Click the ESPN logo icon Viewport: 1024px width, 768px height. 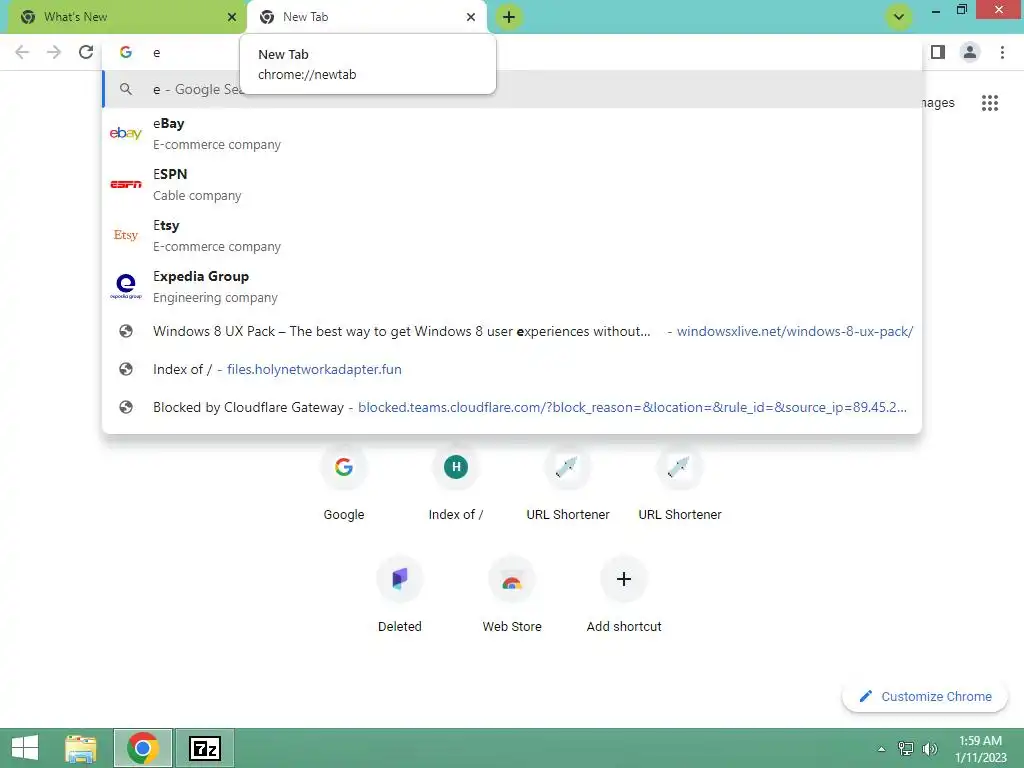[125, 184]
